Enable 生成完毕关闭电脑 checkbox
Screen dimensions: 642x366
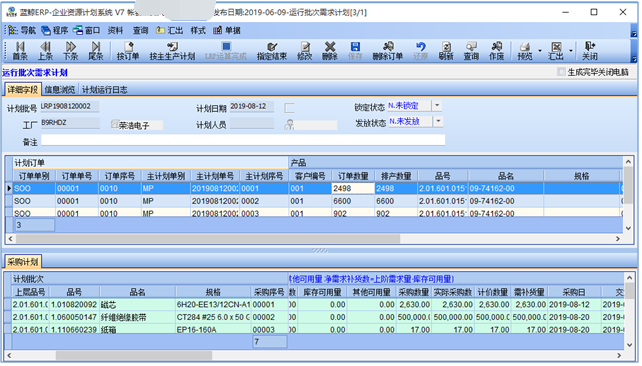pos(561,72)
